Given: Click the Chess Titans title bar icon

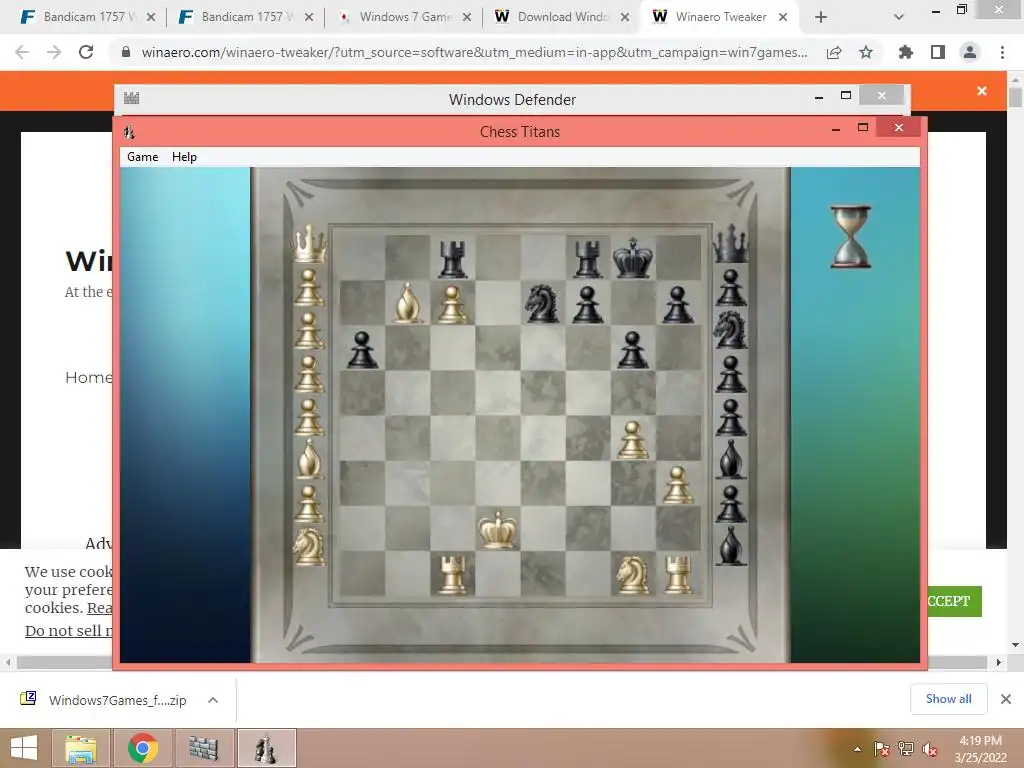Looking at the screenshot, I should point(129,132).
